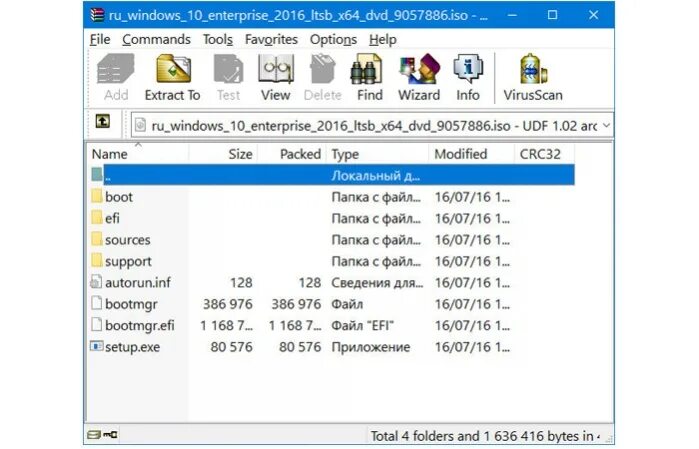Select the 'bootmgr' file name
Image resolution: width=699 pixels, height=449 pixels.
pos(131,304)
